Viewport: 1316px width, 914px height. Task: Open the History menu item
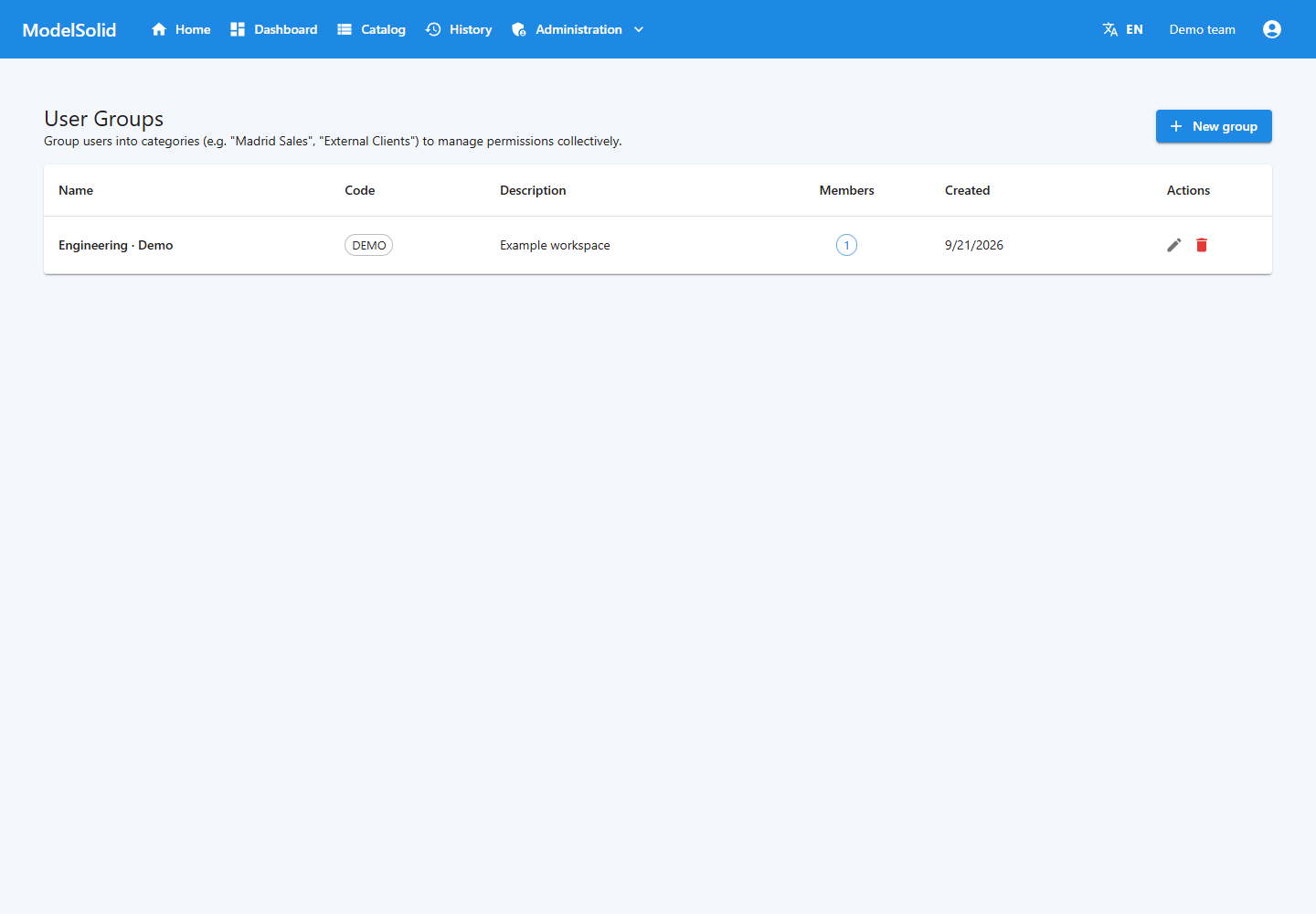click(x=459, y=29)
